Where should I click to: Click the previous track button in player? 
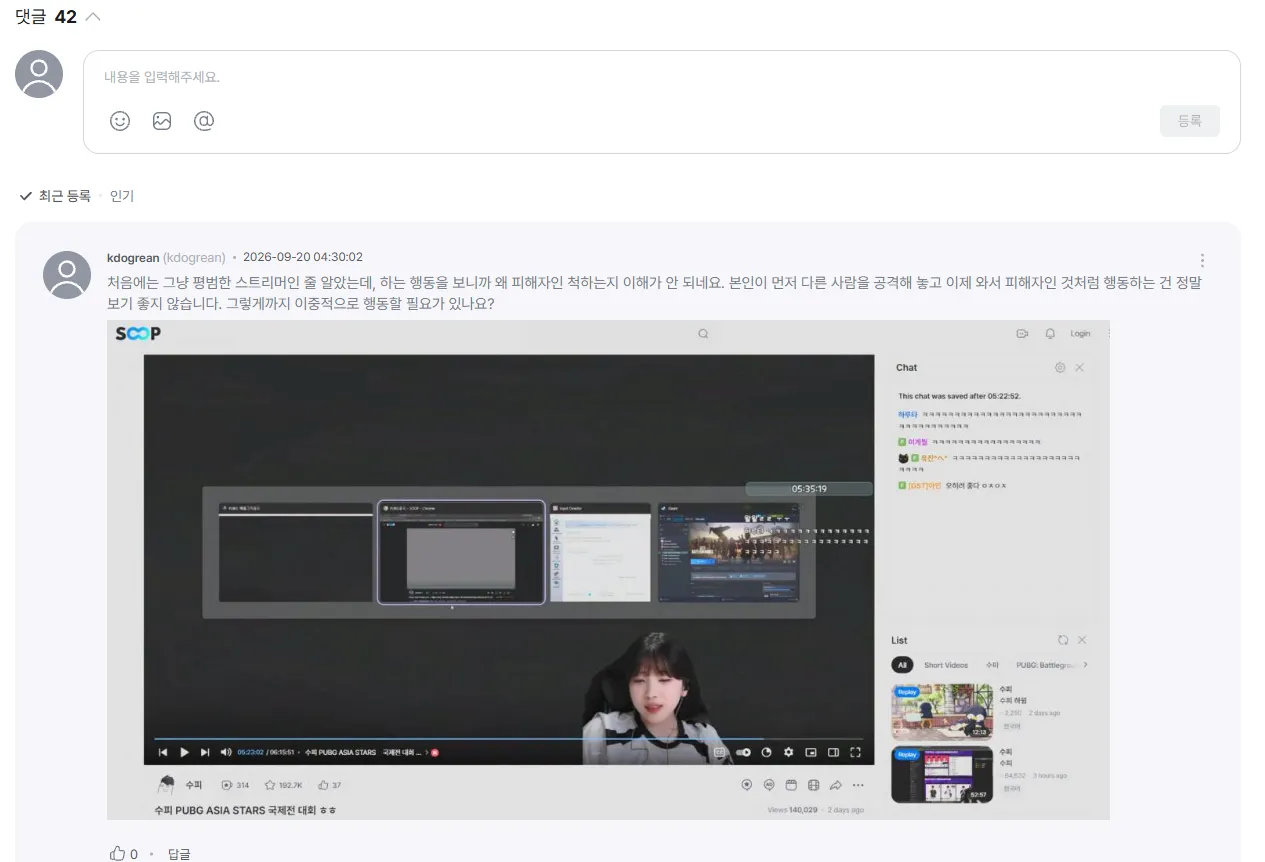pyautogui.click(x=163, y=752)
